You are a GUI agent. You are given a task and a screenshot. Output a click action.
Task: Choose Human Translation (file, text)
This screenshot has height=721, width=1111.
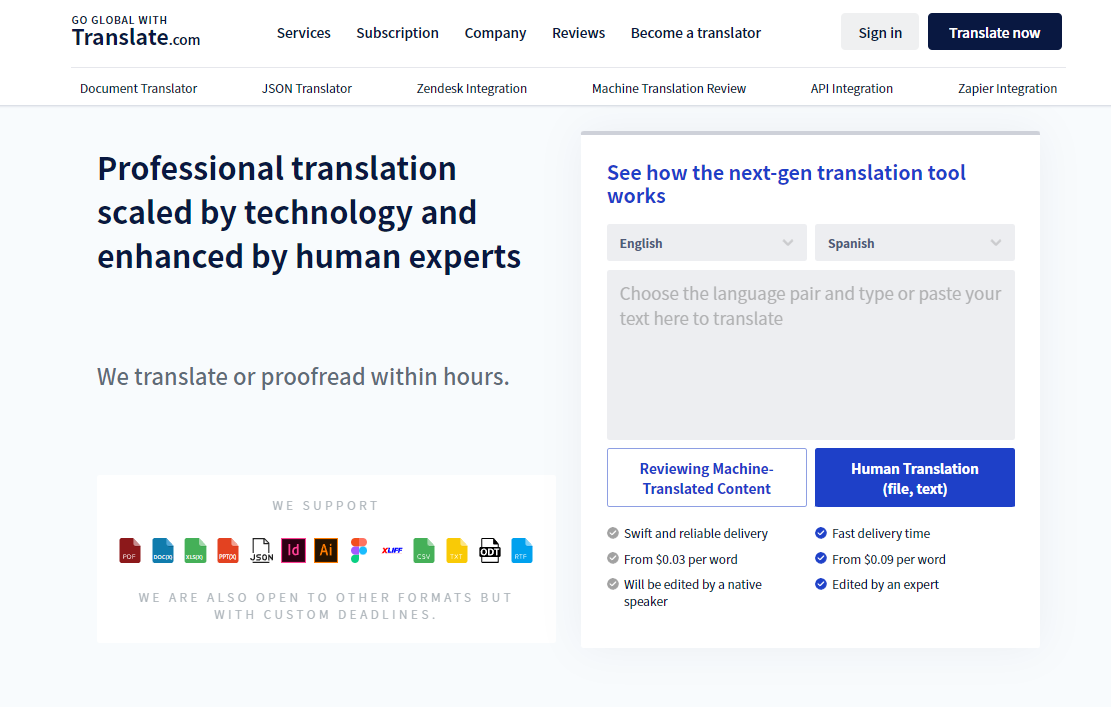click(914, 478)
